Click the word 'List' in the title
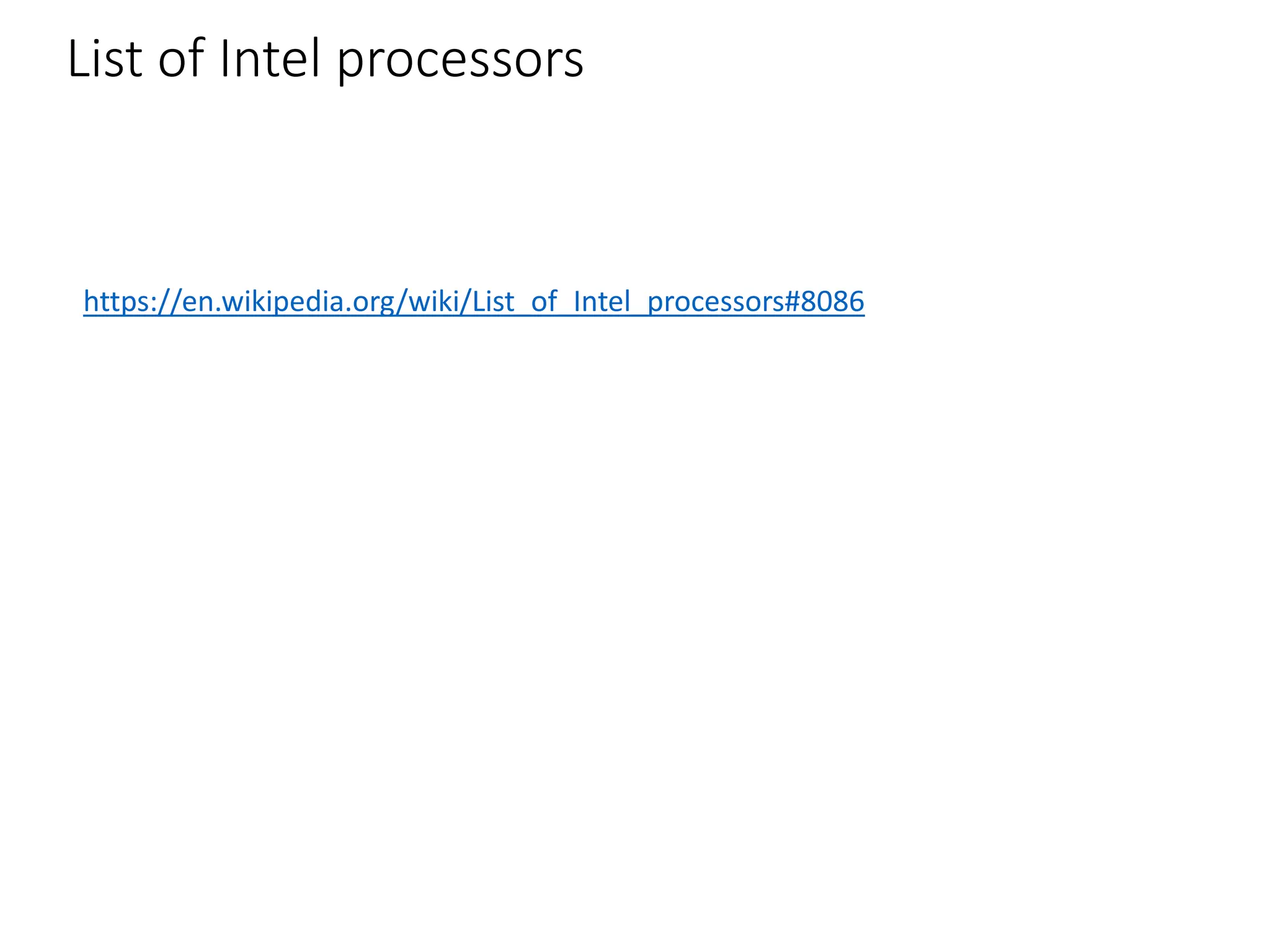This screenshot has height=952, width=1270. pos(104,59)
